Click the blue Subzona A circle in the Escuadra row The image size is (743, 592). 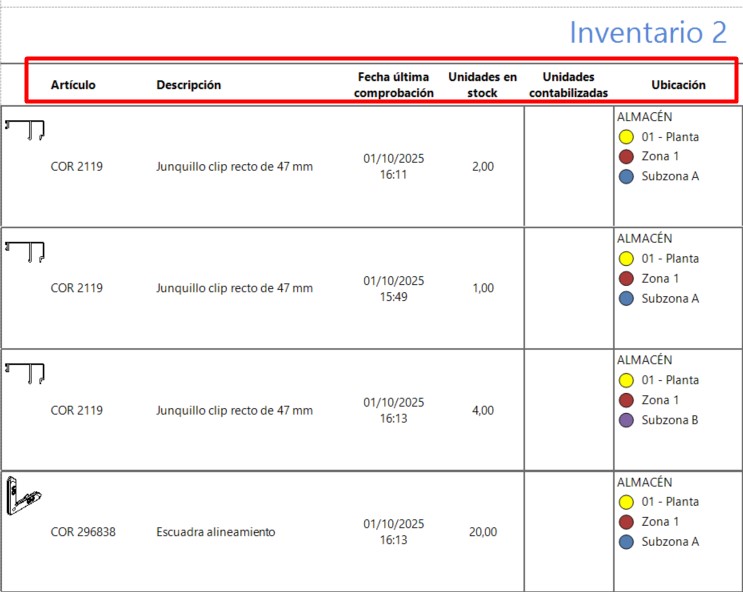point(626,542)
